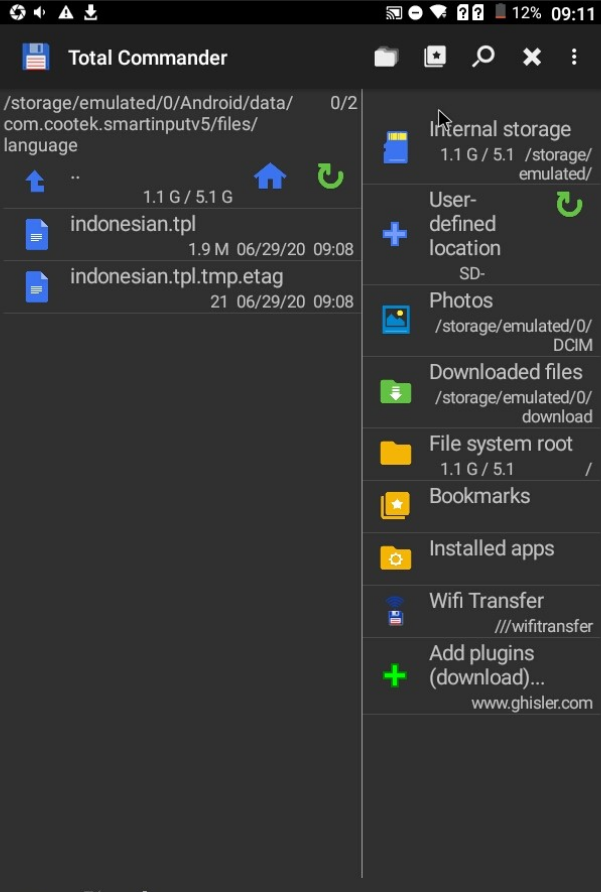Open Installed apps entry
This screenshot has height=892, width=601.
(x=481, y=559)
